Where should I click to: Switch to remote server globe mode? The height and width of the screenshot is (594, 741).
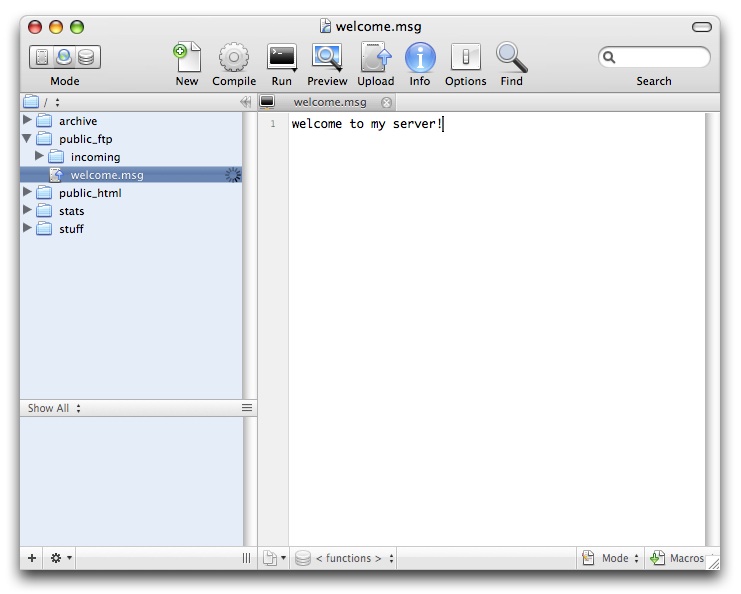[x=64, y=57]
